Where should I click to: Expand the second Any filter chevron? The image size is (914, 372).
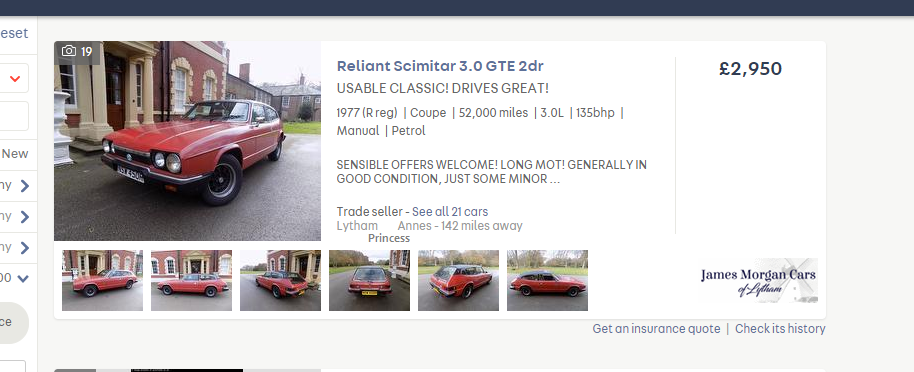point(24,217)
